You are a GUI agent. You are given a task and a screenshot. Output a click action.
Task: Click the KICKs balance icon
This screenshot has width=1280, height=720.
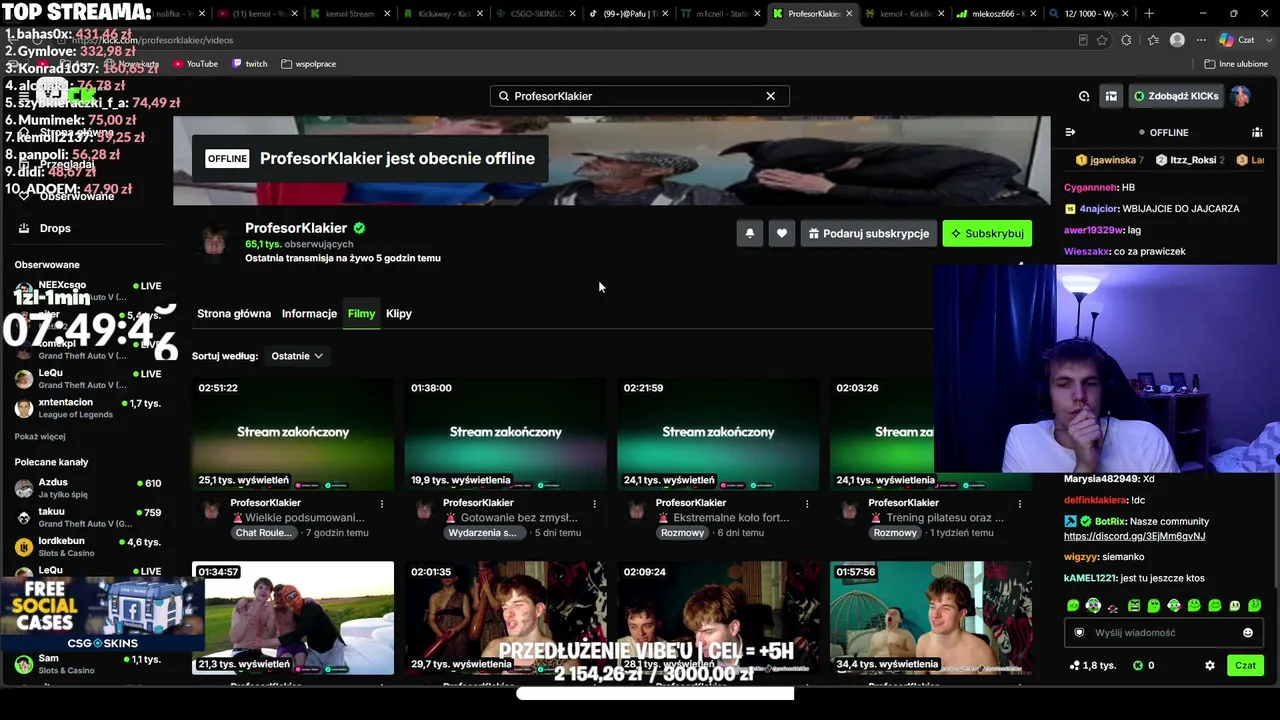1138,665
